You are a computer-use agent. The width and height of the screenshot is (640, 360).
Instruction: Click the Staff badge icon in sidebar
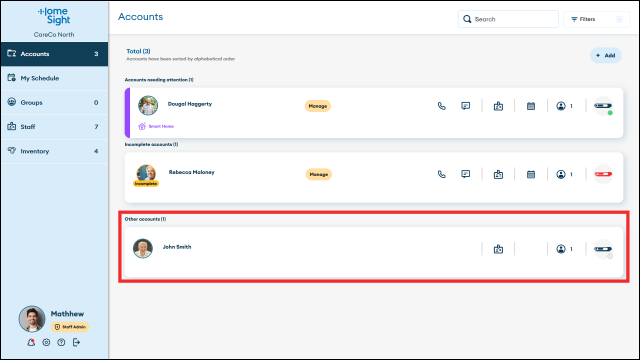(x=11, y=126)
